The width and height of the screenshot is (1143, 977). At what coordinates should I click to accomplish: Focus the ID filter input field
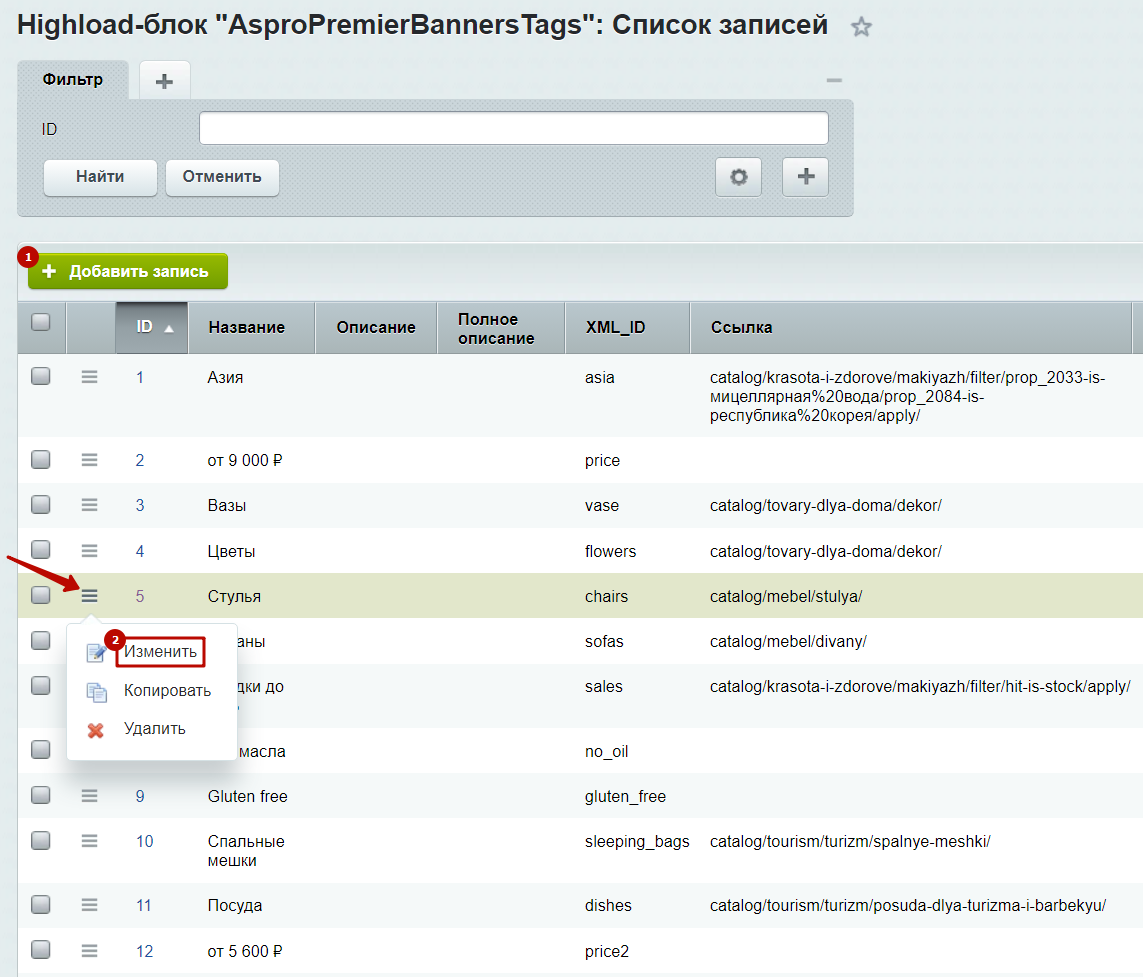(513, 129)
